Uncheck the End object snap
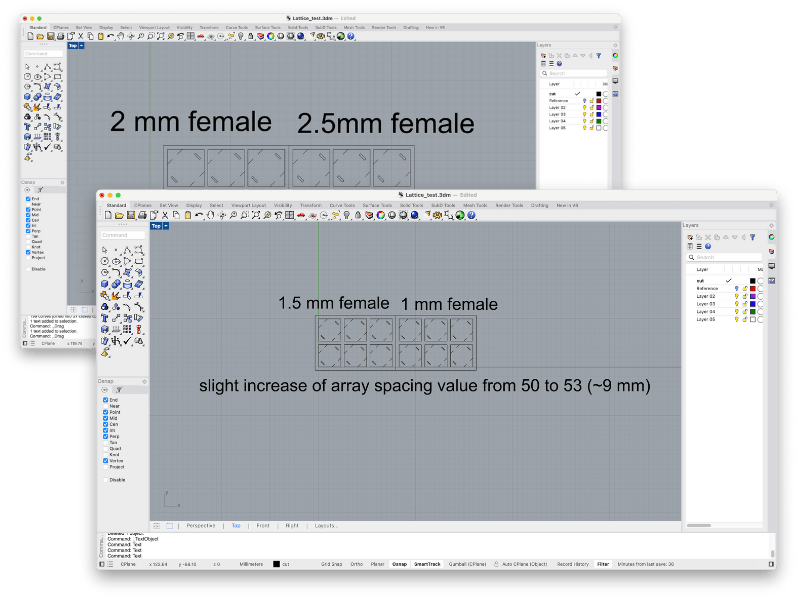Image resolution: width=800 pixels, height=600 pixels. pos(106,399)
